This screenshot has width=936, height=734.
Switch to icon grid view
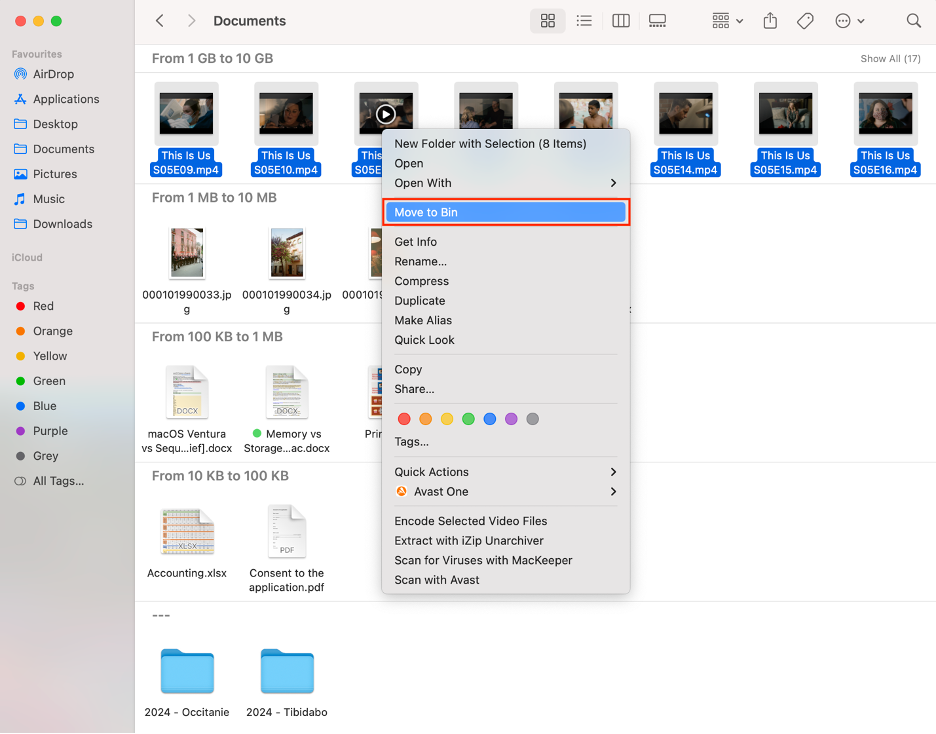547,20
